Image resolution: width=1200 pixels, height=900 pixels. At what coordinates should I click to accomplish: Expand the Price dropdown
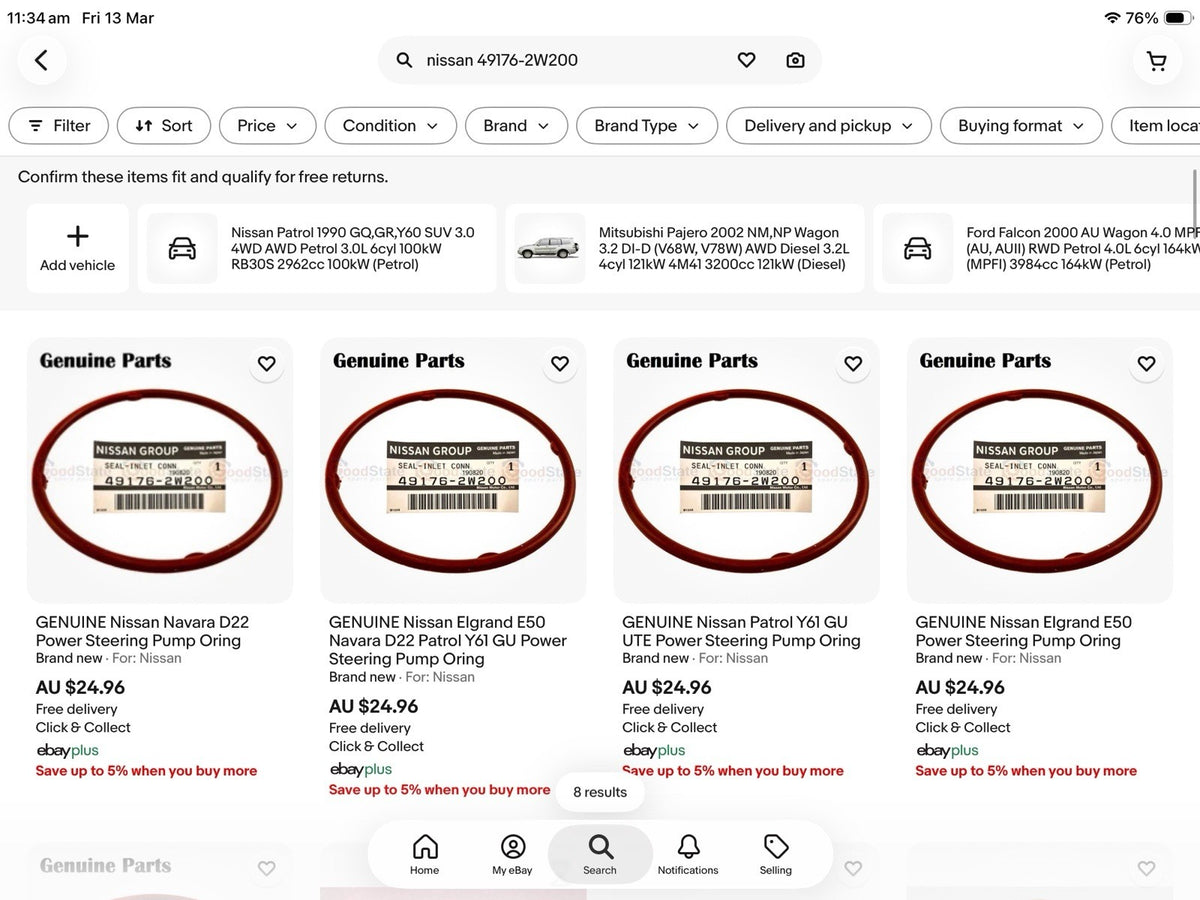268,126
